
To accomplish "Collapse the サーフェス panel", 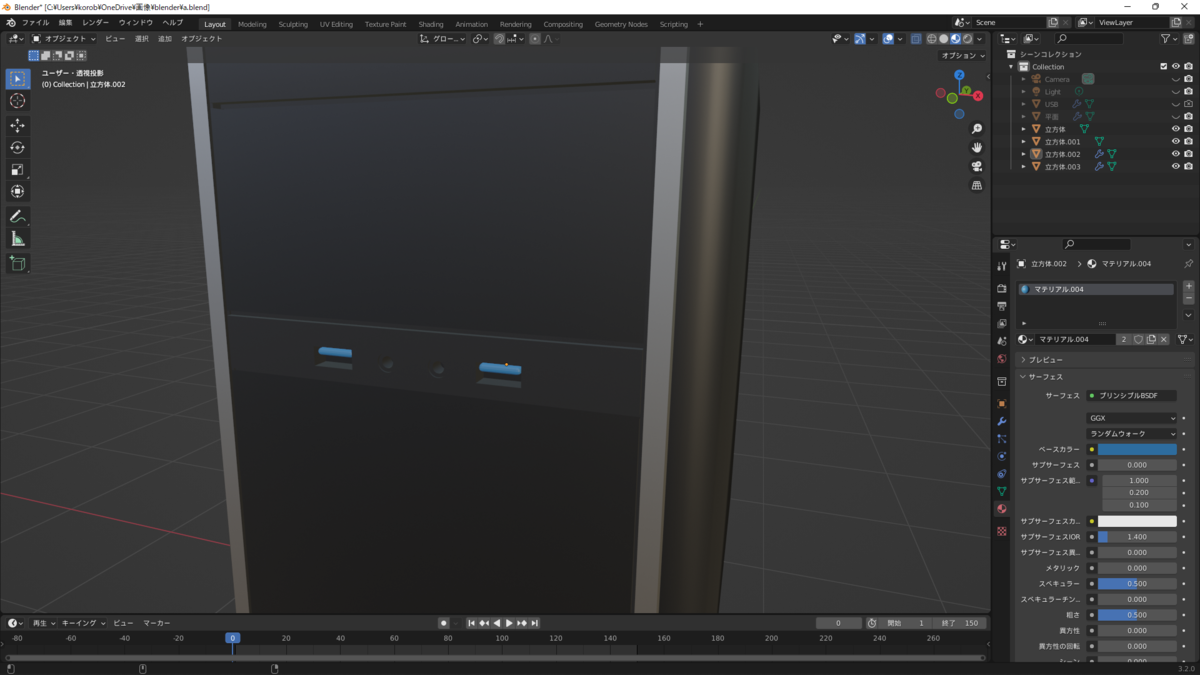I will pyautogui.click(x=1045, y=377).
